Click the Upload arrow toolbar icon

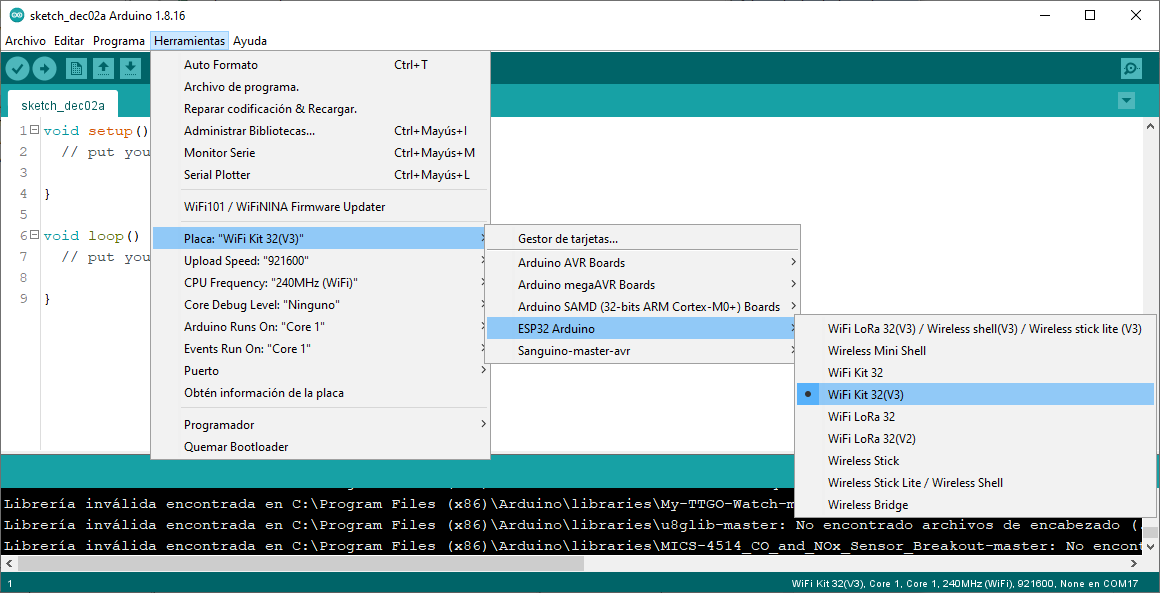pos(44,69)
